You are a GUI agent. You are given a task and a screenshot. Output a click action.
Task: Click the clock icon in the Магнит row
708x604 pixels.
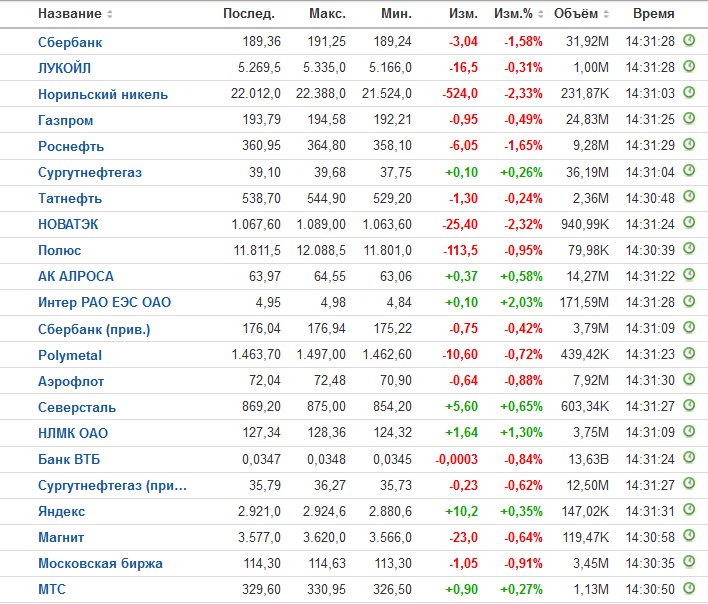689,536
